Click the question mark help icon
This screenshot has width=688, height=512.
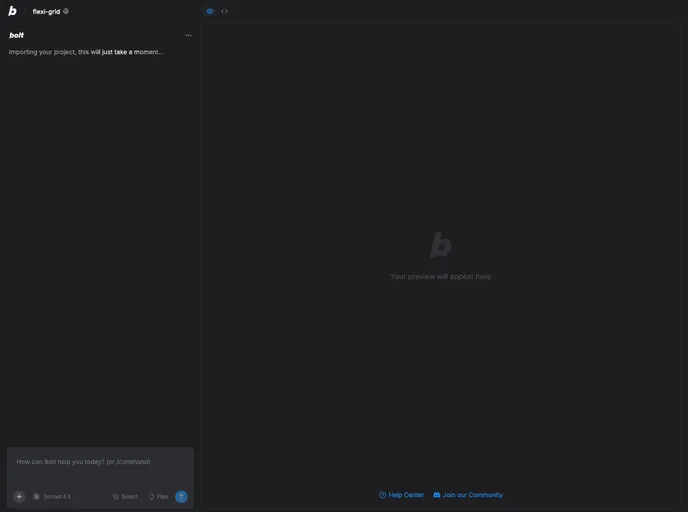tap(383, 495)
